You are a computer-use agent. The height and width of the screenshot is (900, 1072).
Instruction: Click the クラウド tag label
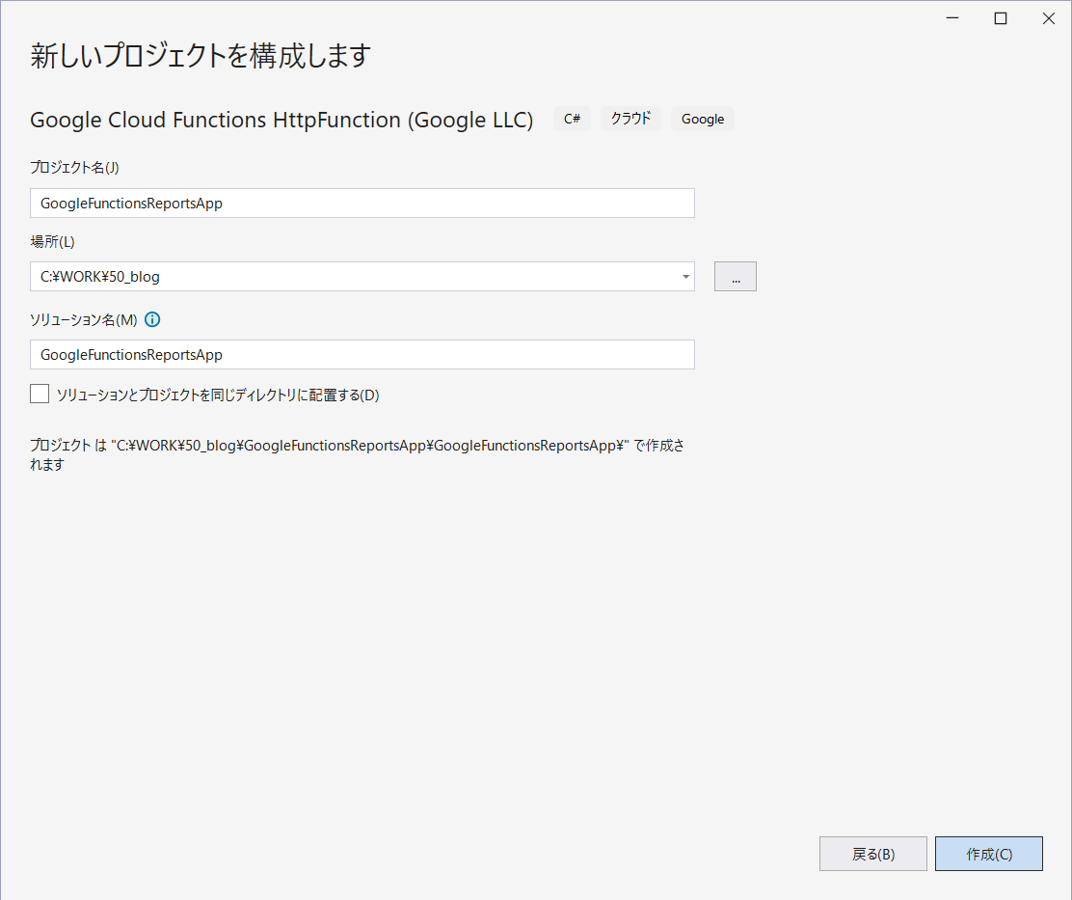(x=630, y=119)
